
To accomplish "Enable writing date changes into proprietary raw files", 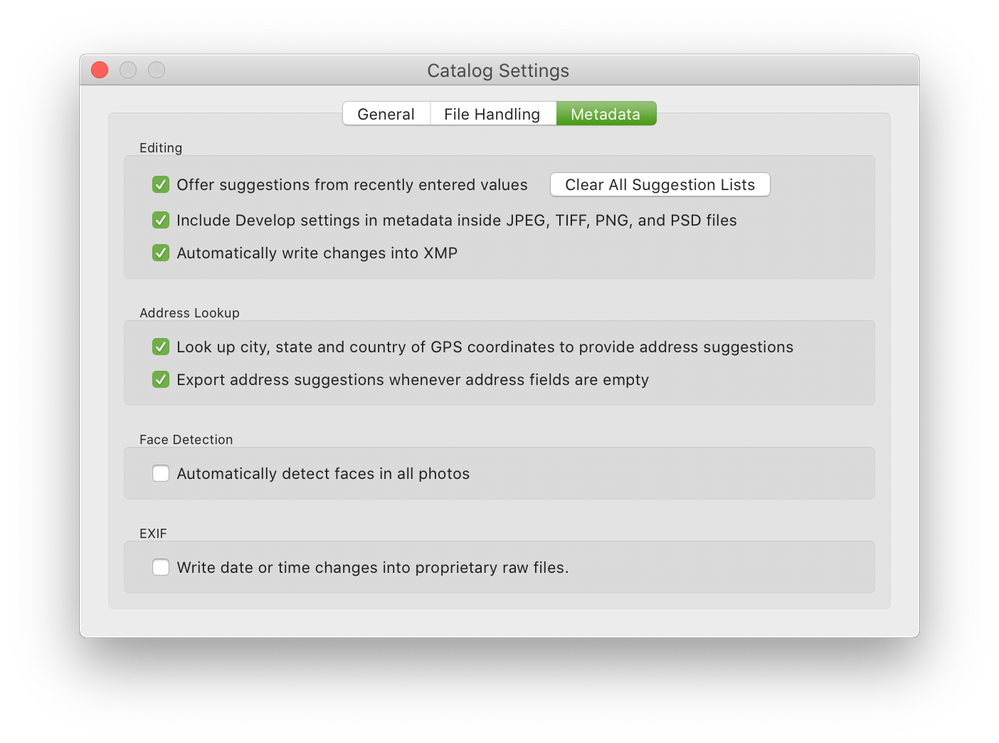I will pyautogui.click(x=161, y=568).
